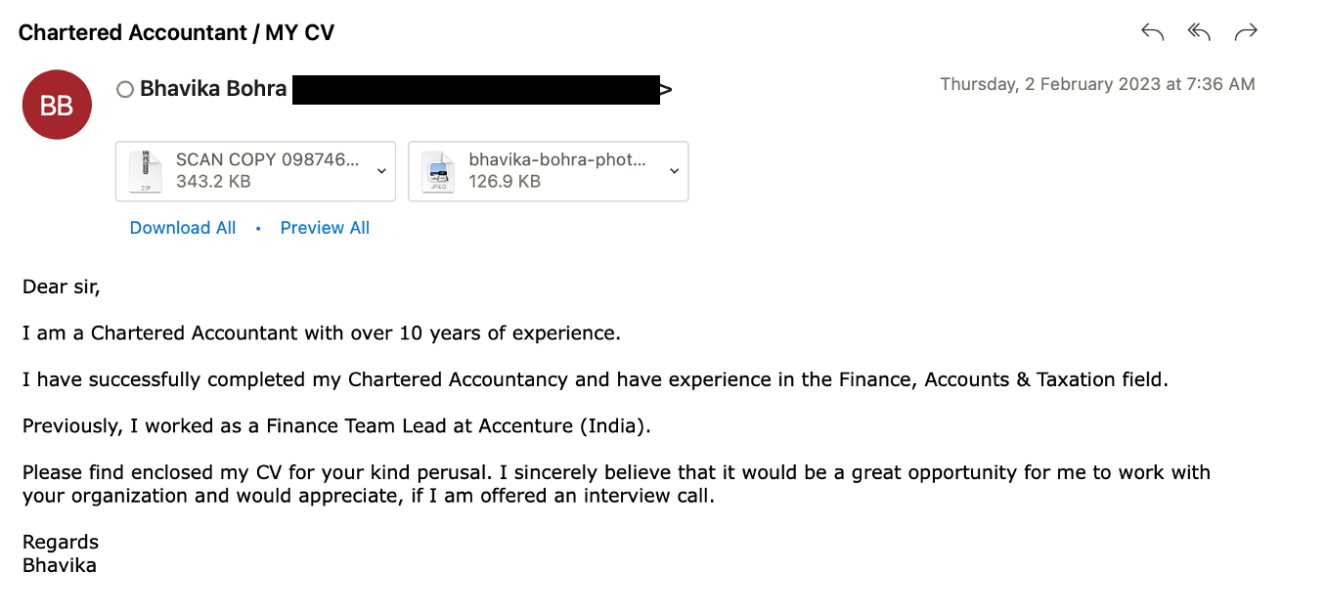Click the Dear sir greeting line
1326x616 pixels.
62,287
